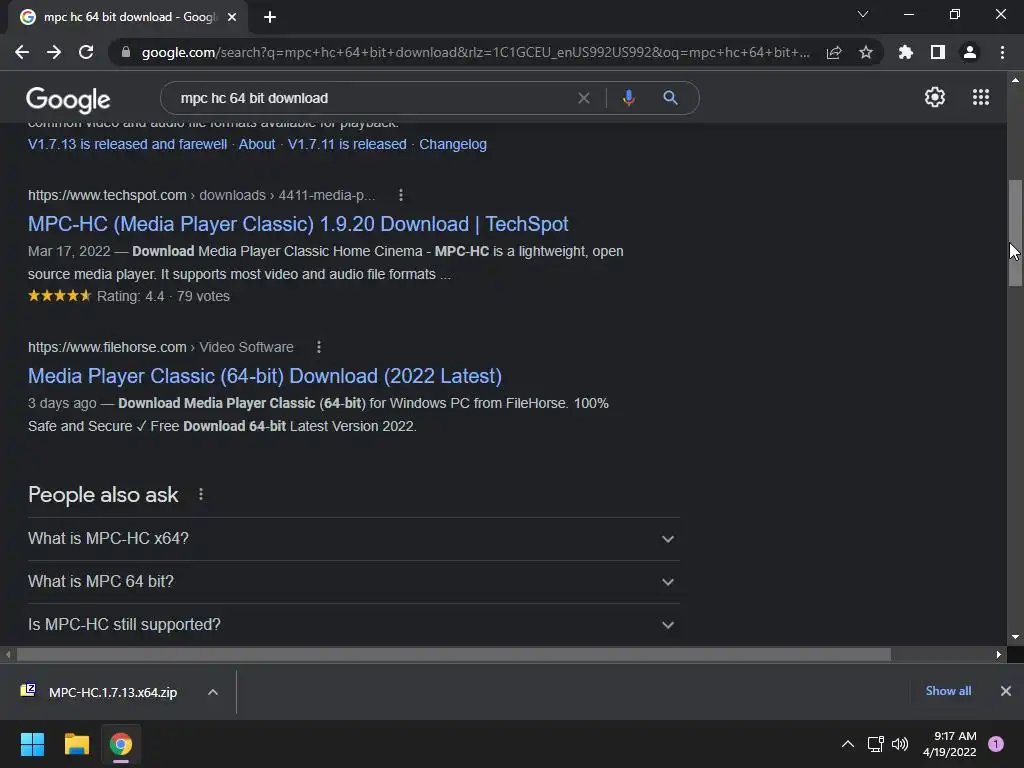1024x768 pixels.
Task: Go to the Google logo homepage
Action: coord(68,99)
